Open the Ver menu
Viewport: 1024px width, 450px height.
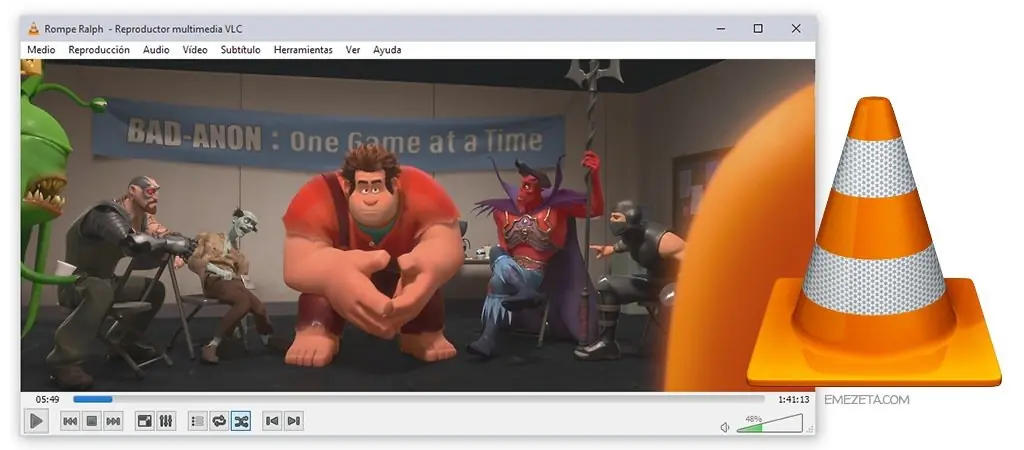(x=353, y=50)
